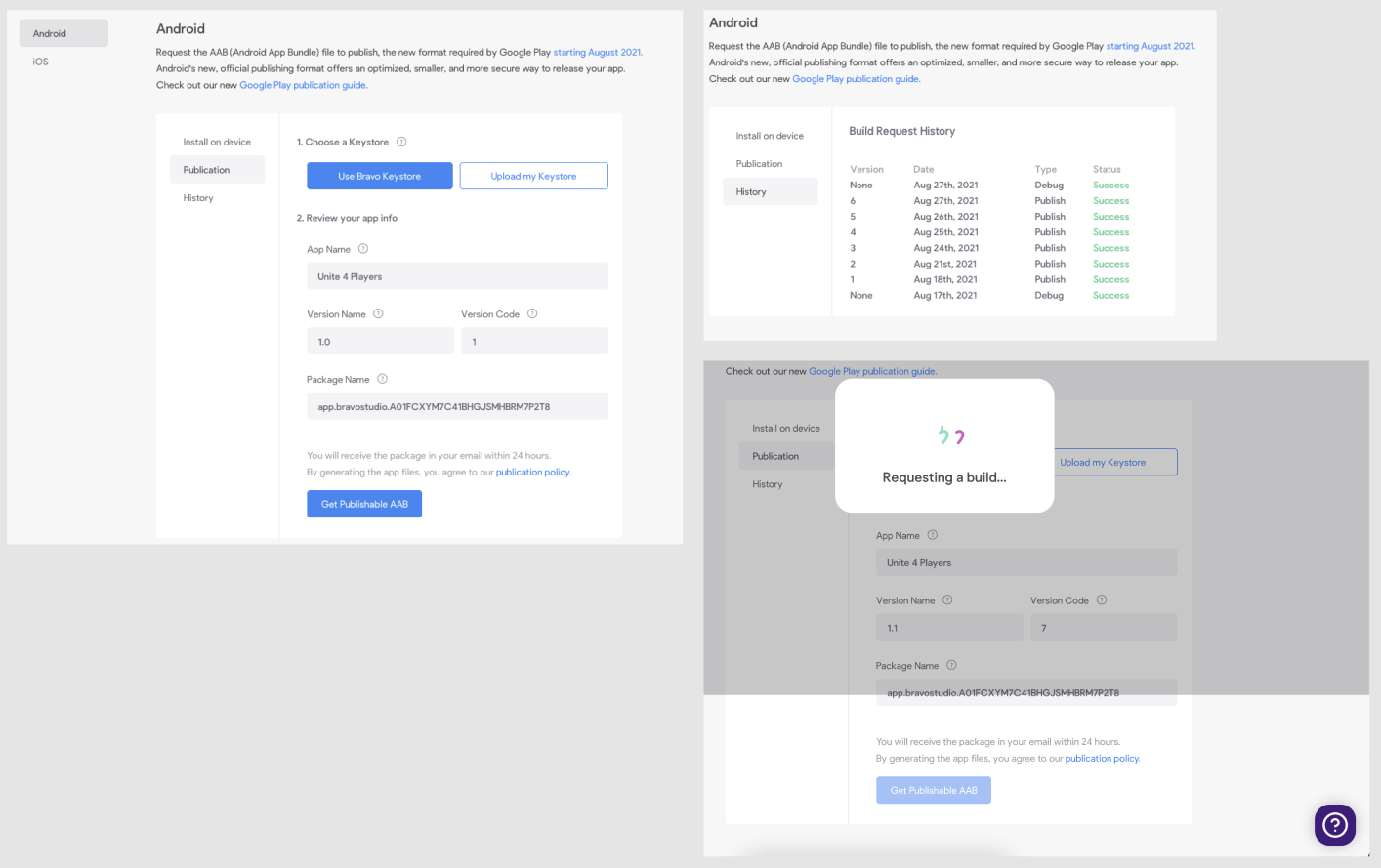
Task: Click the bright blue Get Publishable AAB button
Action: 364,504
